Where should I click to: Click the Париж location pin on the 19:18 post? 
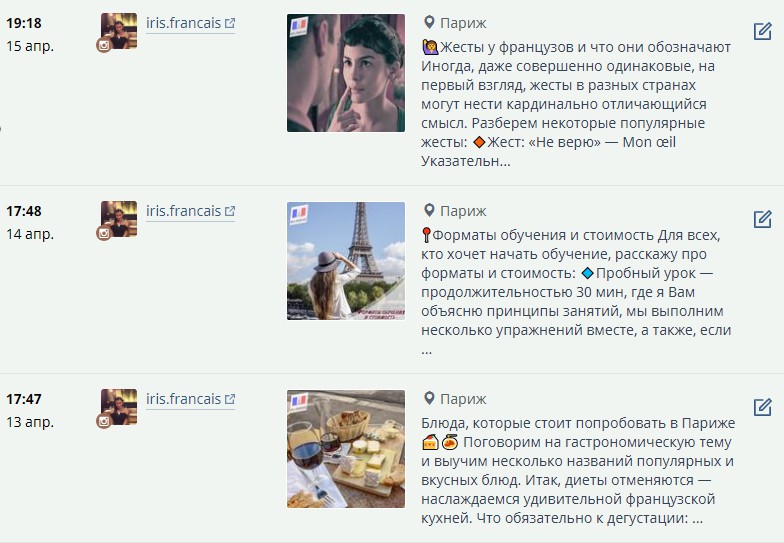coord(428,22)
